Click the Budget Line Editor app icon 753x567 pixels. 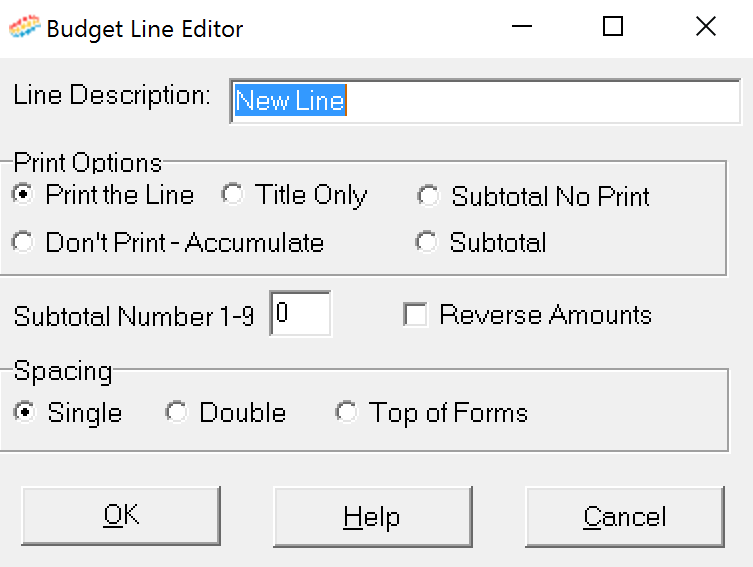[24, 27]
